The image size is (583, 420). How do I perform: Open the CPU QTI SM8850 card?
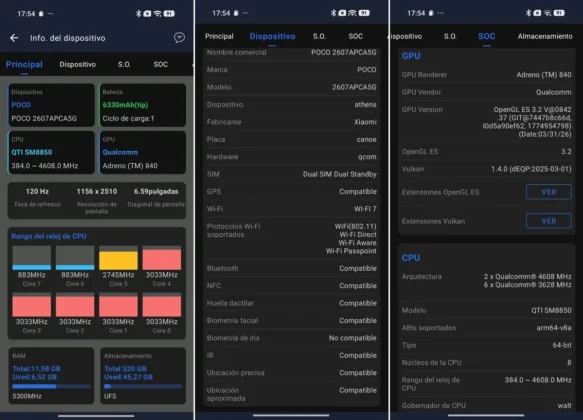point(51,152)
